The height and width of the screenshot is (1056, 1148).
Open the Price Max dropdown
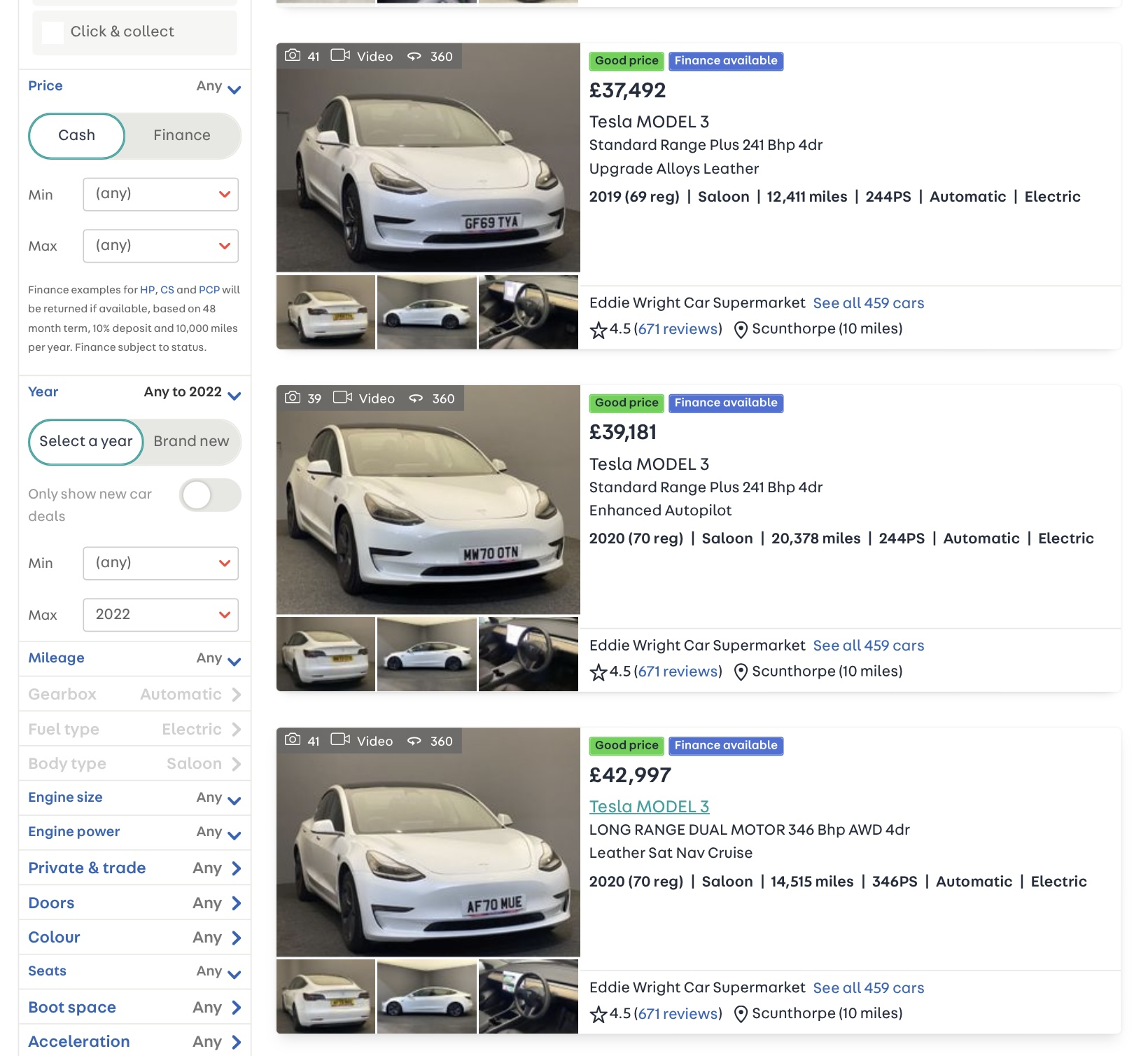coord(161,246)
